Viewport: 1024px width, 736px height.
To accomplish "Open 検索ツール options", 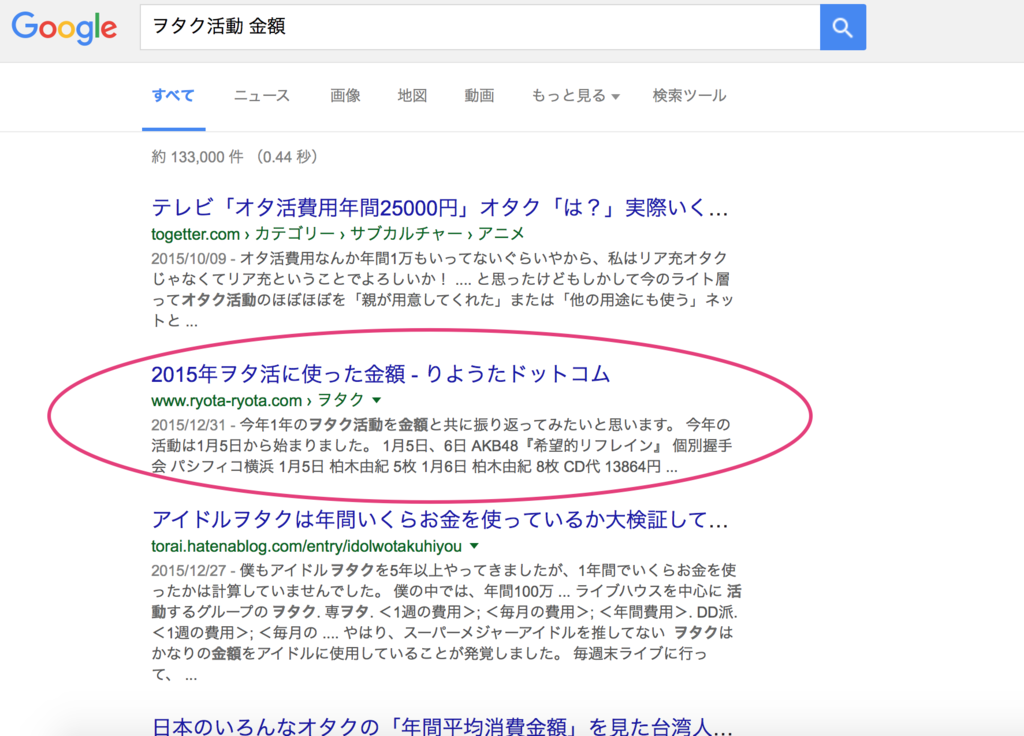I will click(x=689, y=96).
